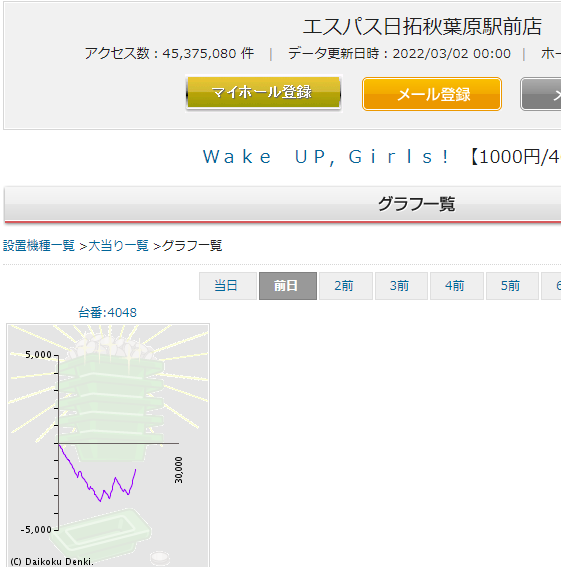Open the 設置機種一覧 breadcrumb link

point(39,246)
